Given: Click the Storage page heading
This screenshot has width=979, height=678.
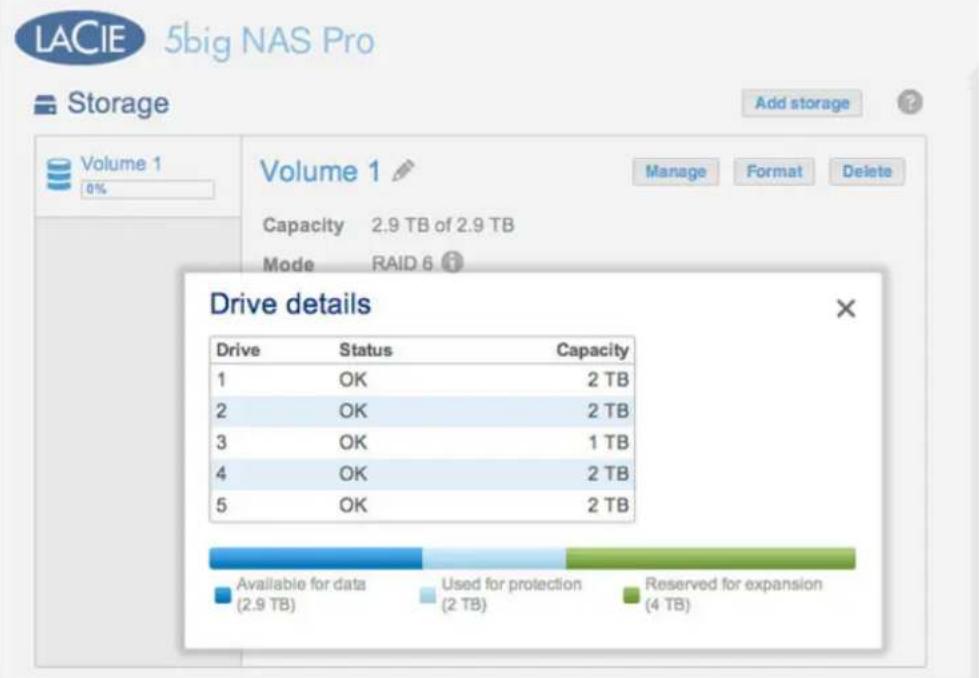Looking at the screenshot, I should [118, 103].
